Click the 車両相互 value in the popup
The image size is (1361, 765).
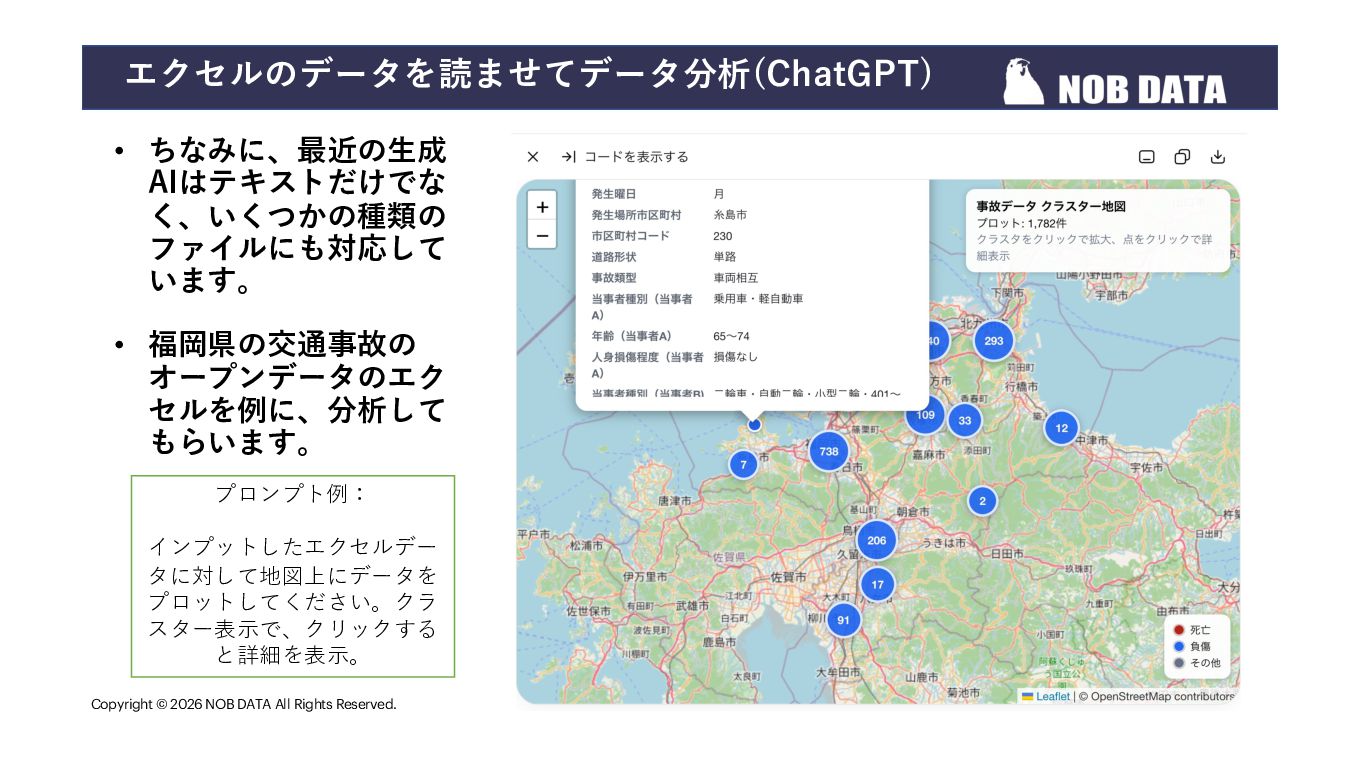pos(736,278)
